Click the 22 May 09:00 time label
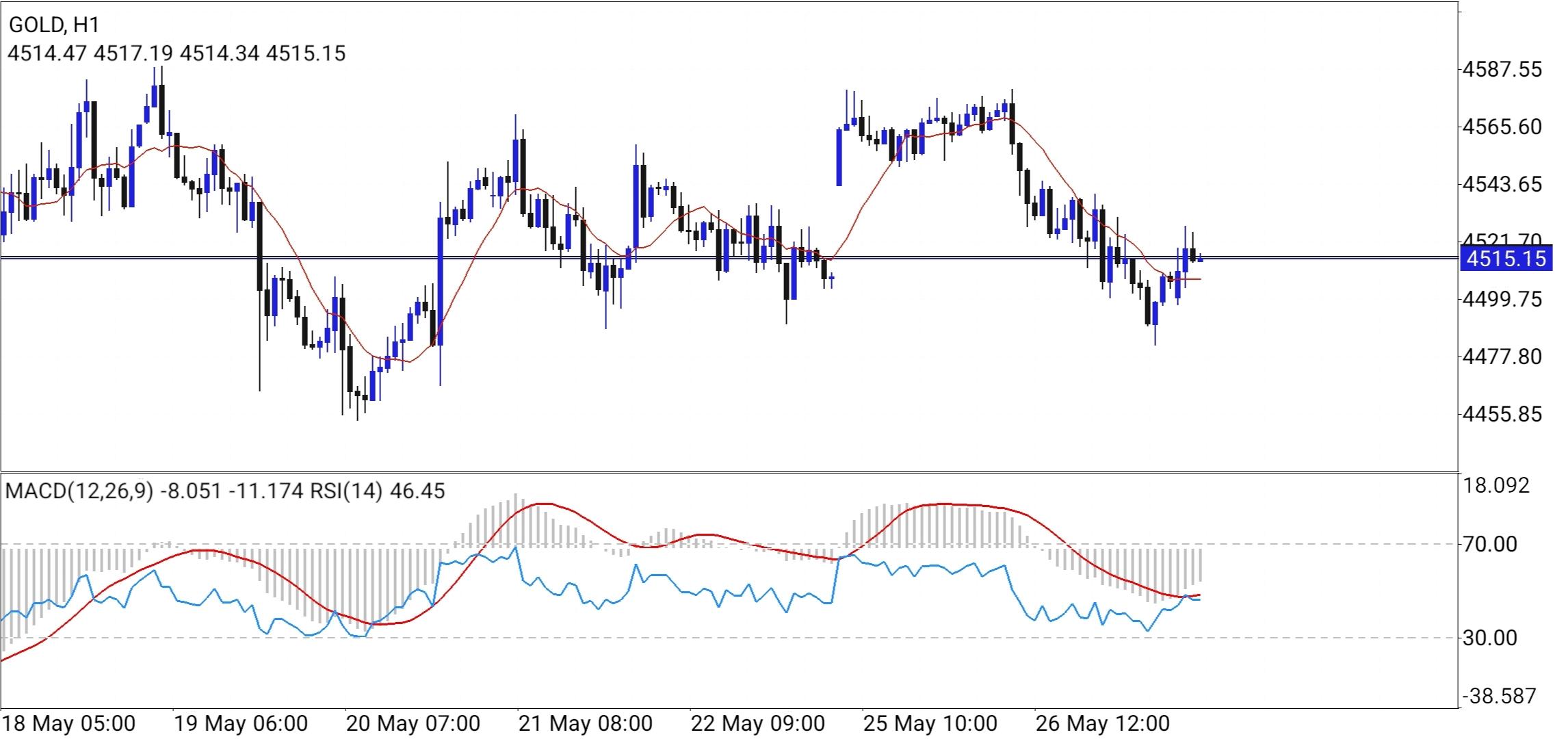This screenshot has width=1568, height=739. [x=758, y=723]
